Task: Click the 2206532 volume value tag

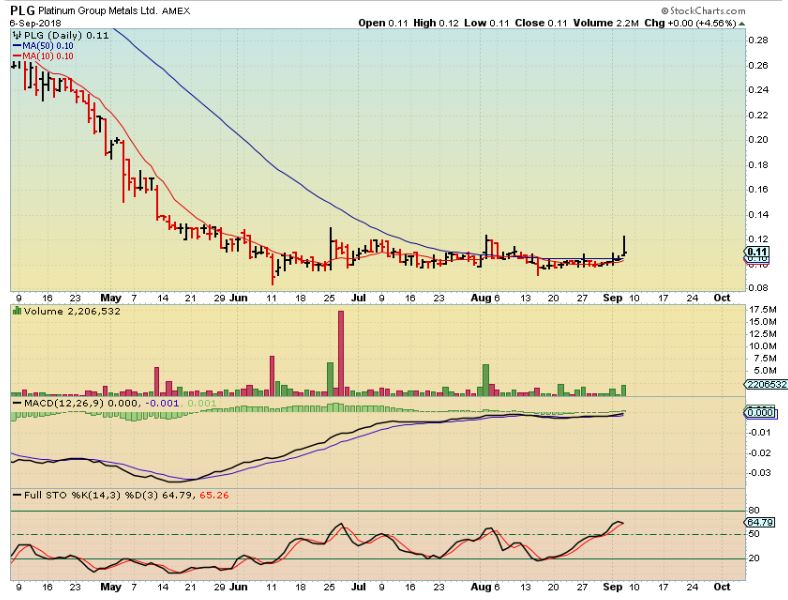Action: 766,384
